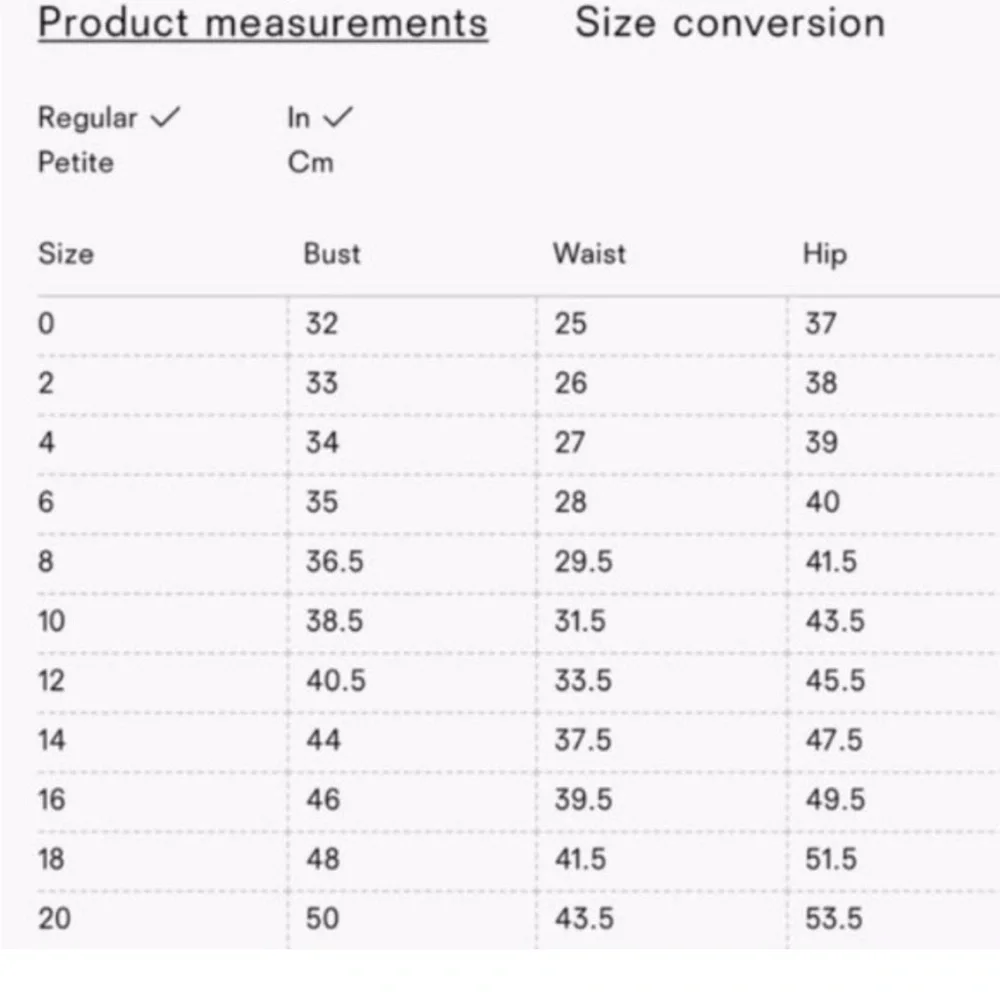Switch to the Size conversion tab

730,23
